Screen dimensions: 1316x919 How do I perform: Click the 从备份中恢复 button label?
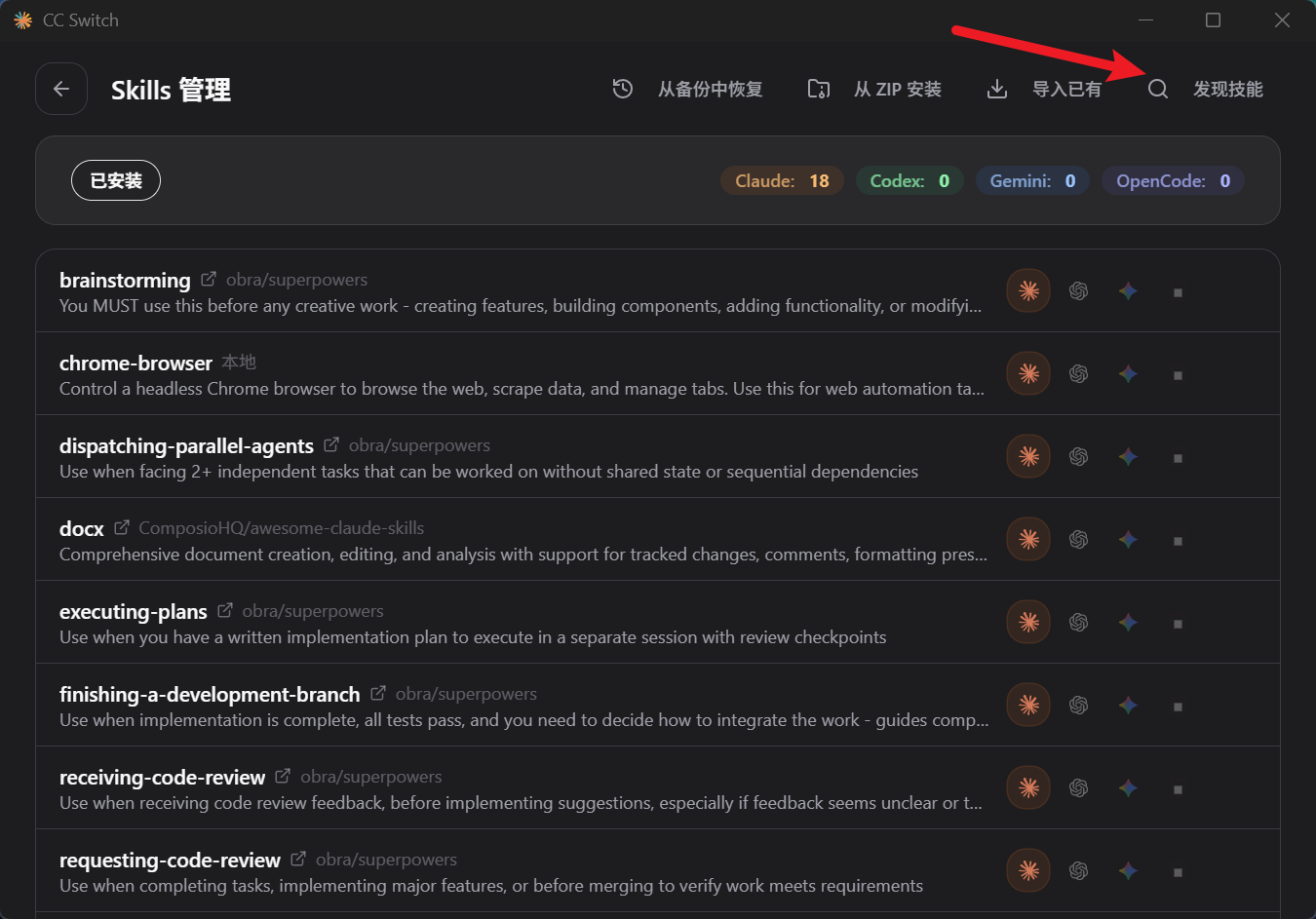[x=710, y=89]
